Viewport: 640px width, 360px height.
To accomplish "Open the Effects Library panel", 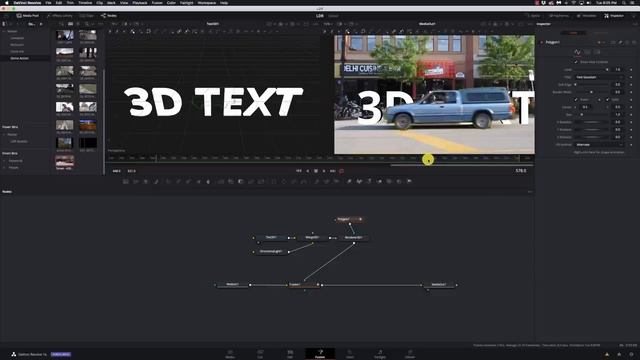I will coord(60,16).
